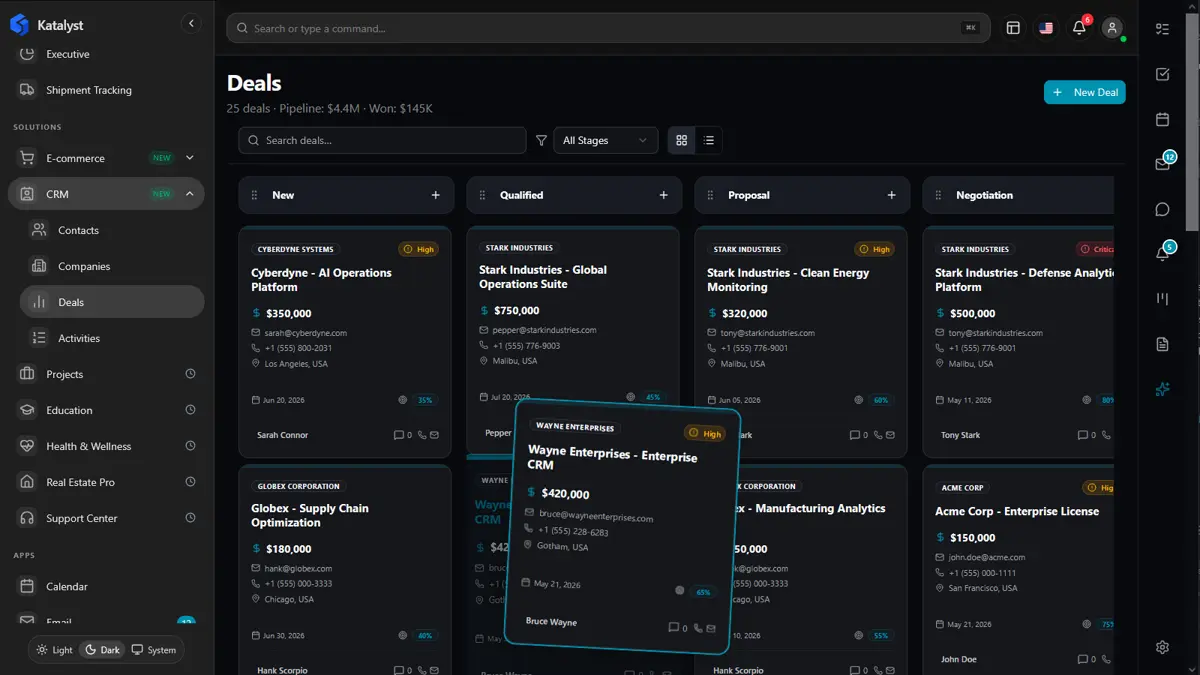The image size is (1200, 675).
Task: Switch to board grid view
Action: click(682, 140)
